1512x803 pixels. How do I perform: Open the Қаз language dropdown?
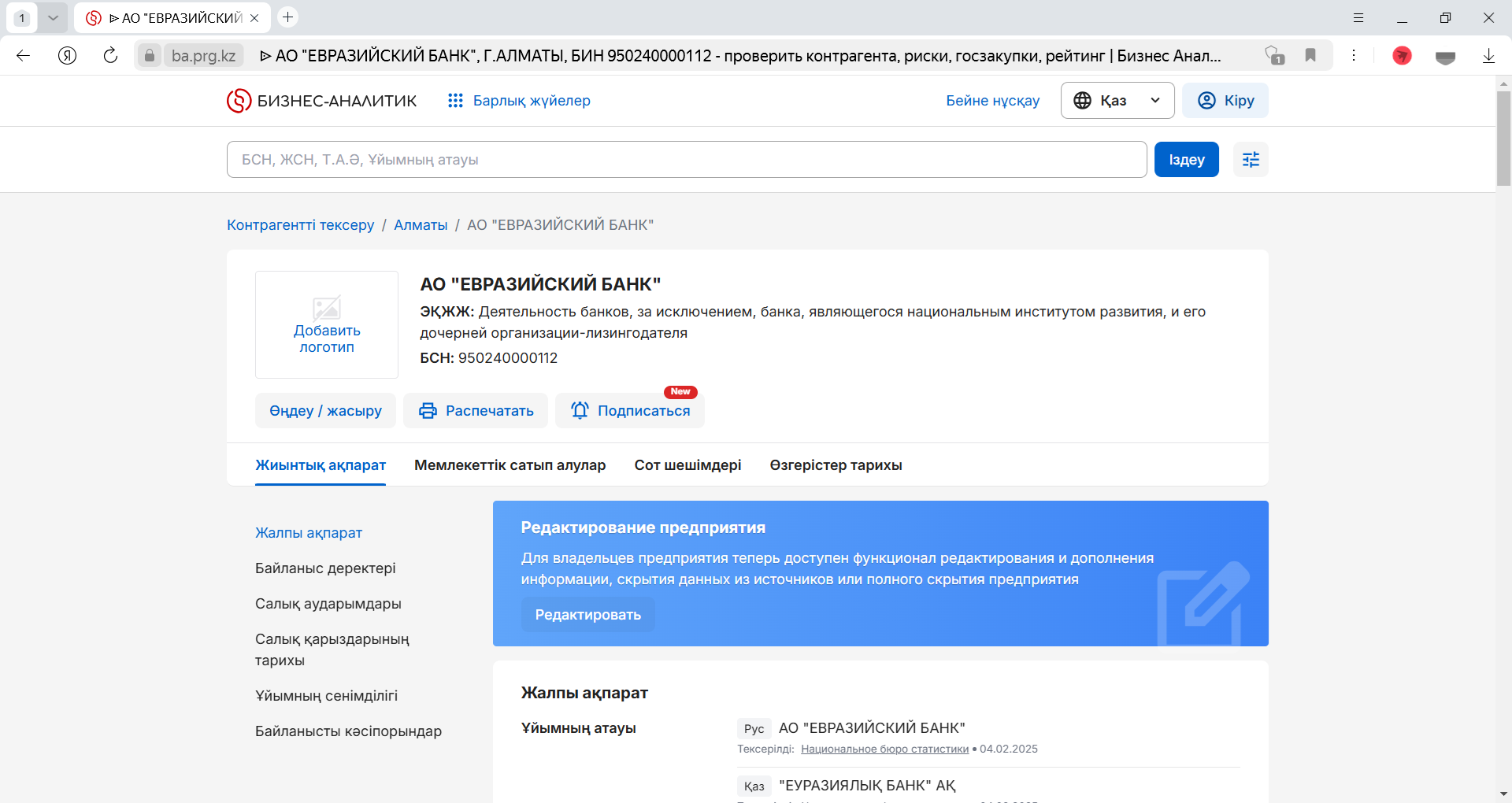tap(1117, 100)
